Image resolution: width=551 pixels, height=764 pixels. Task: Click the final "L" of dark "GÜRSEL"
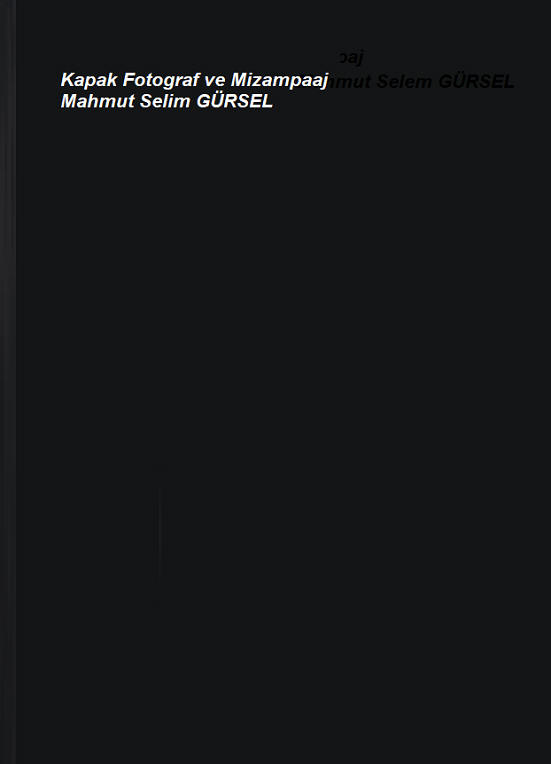[x=509, y=81]
